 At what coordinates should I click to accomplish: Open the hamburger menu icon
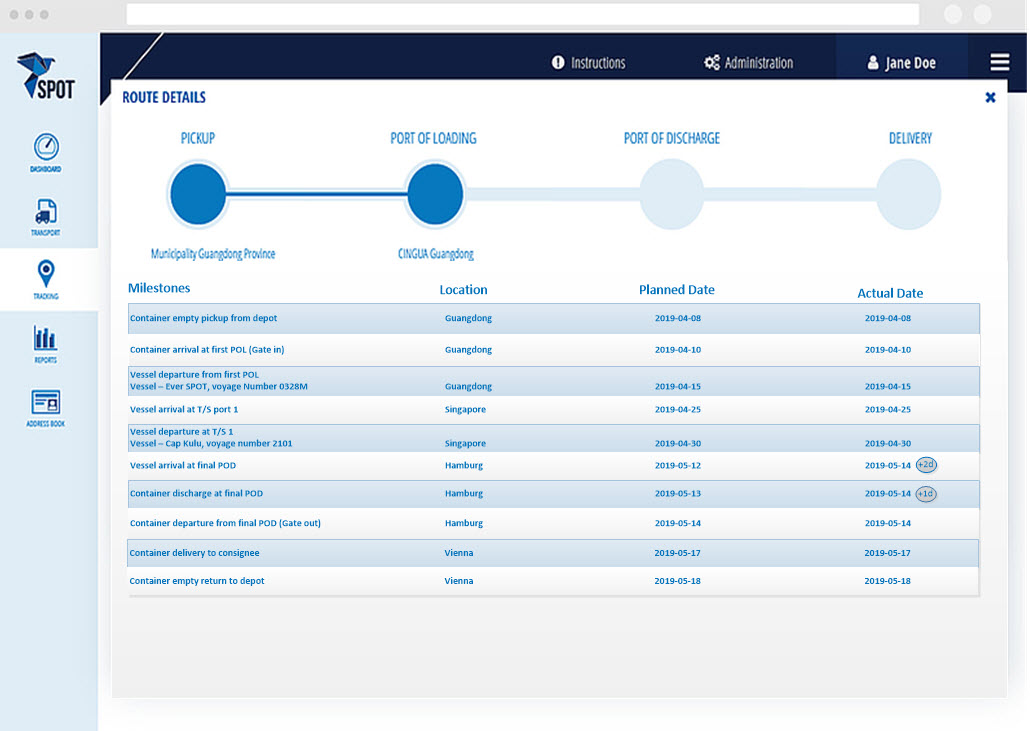click(999, 62)
